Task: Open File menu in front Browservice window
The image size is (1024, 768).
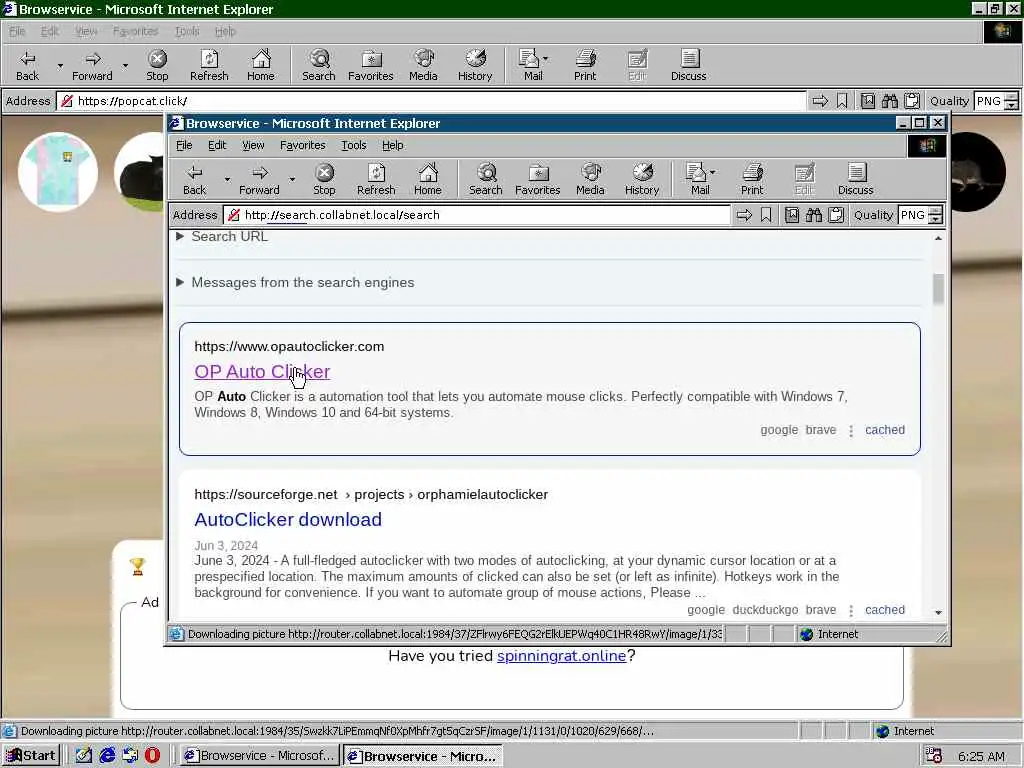Action: [x=184, y=145]
